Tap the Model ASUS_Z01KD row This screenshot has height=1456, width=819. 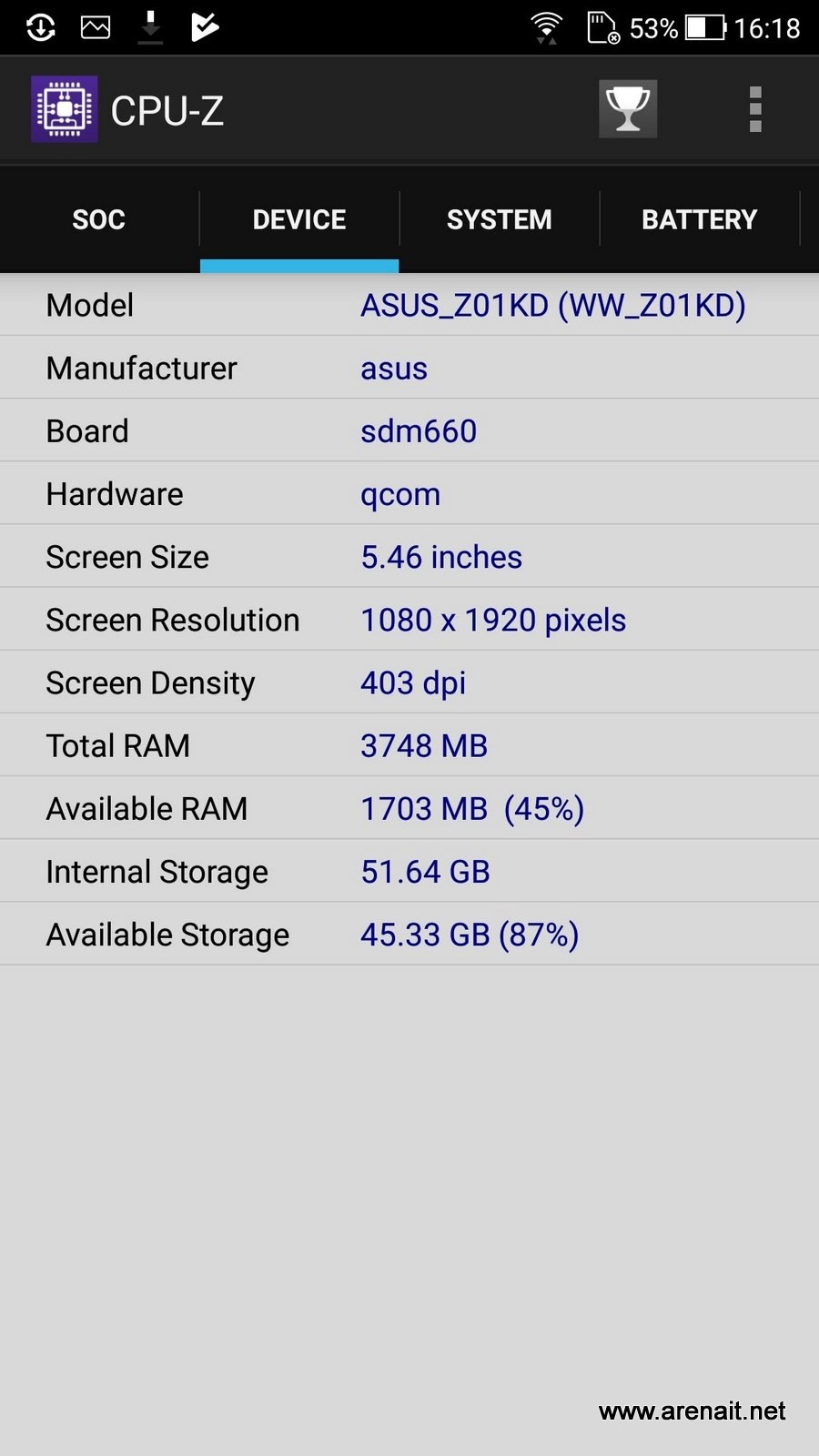409,305
